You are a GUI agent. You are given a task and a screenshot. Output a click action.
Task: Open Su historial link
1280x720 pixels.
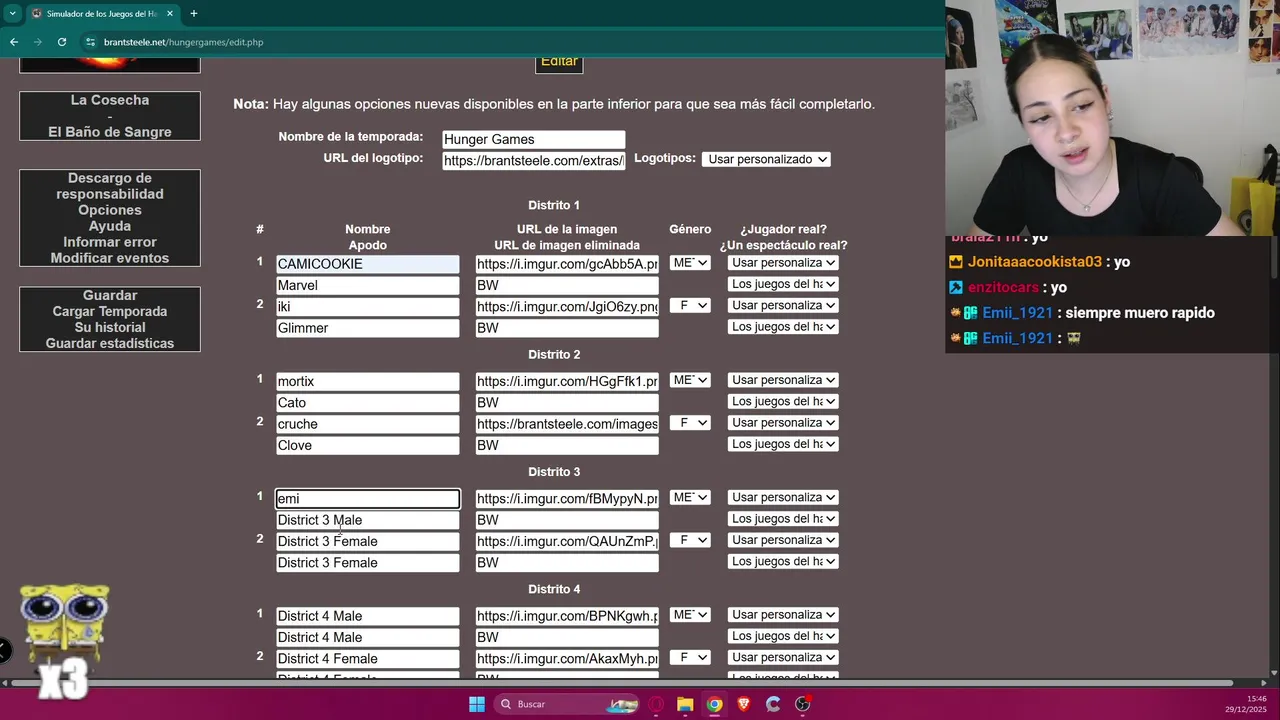click(x=110, y=327)
